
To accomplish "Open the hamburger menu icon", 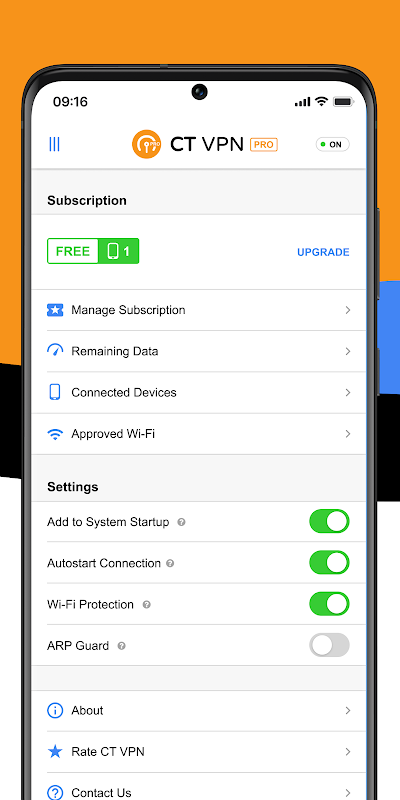I will (x=54, y=144).
